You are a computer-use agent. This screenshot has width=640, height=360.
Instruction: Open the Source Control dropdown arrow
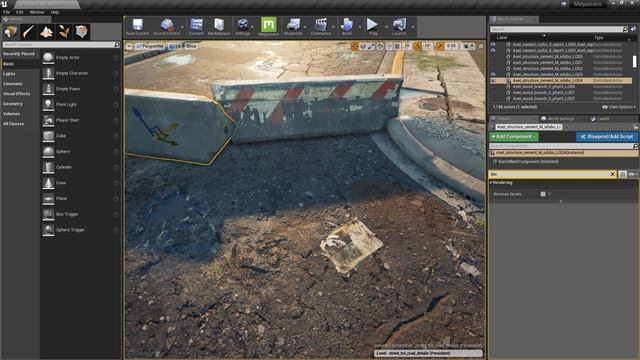pyautogui.click(x=182, y=27)
